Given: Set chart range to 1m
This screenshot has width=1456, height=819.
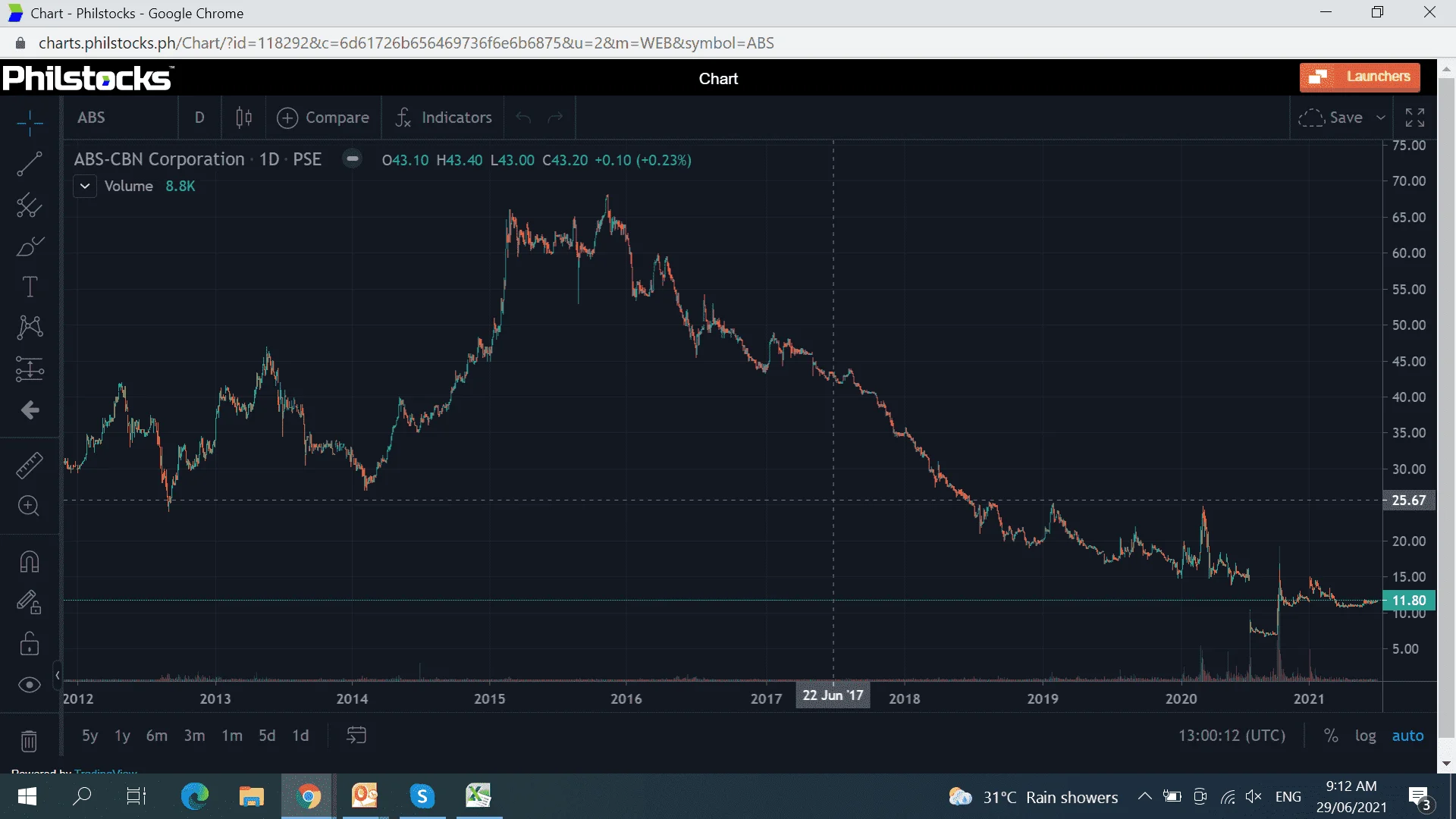Looking at the screenshot, I should pyautogui.click(x=232, y=736).
